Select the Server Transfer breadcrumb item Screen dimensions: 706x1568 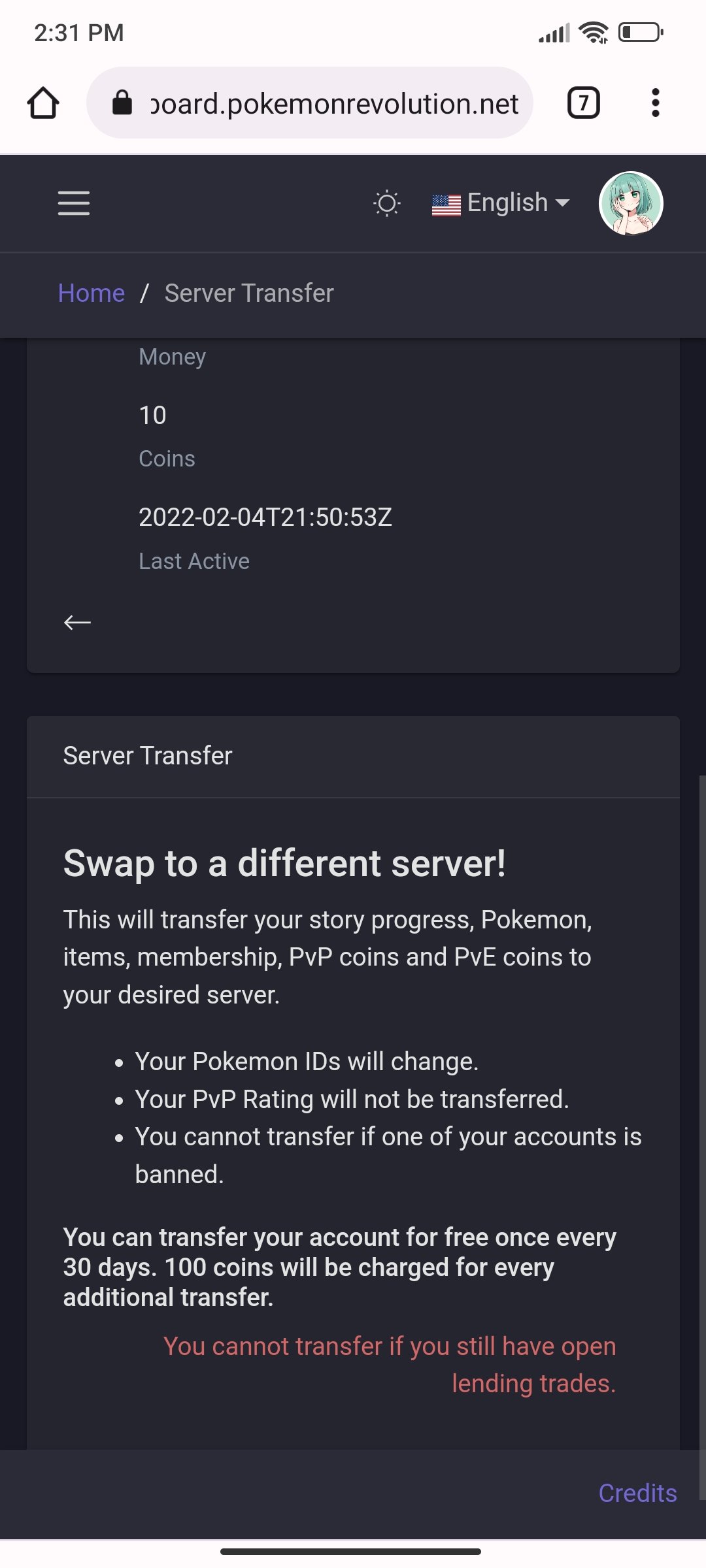click(x=249, y=293)
